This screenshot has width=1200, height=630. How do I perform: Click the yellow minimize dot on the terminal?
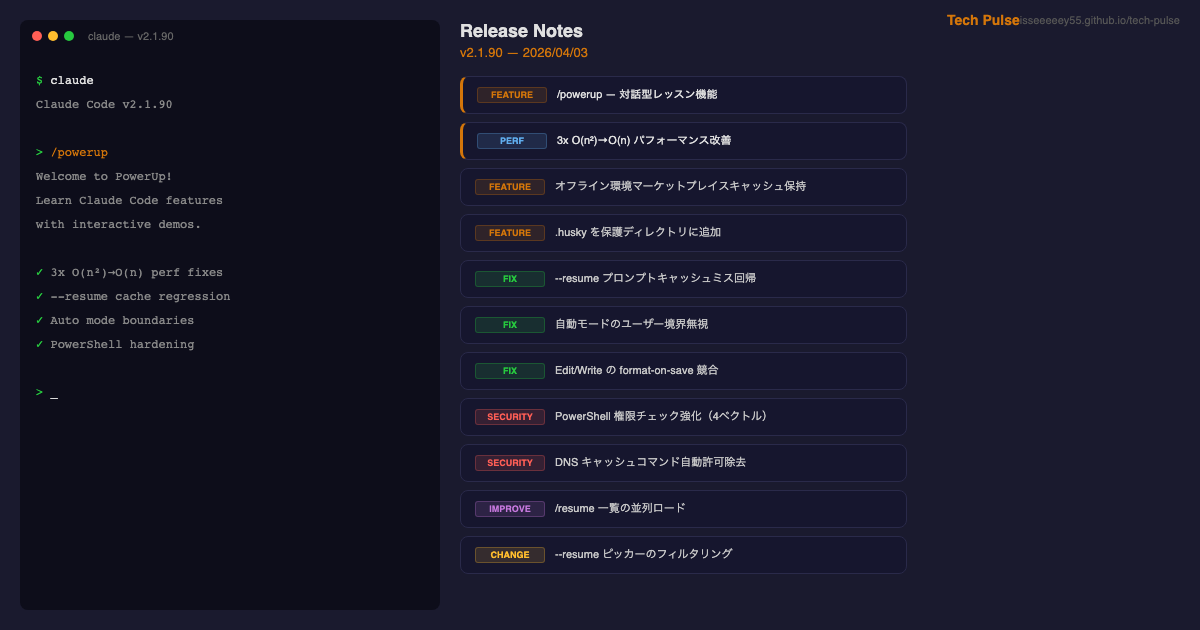[x=53, y=36]
